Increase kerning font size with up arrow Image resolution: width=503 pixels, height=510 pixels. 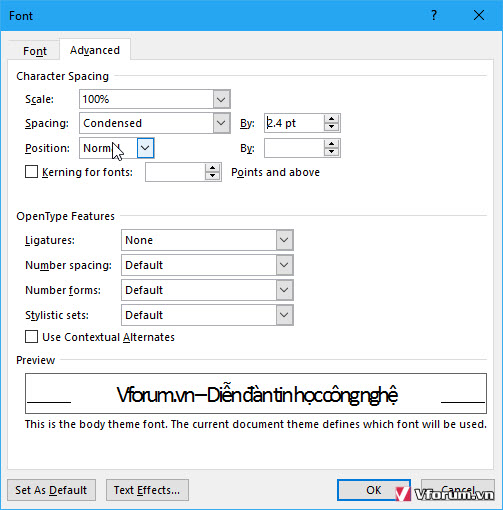213,168
